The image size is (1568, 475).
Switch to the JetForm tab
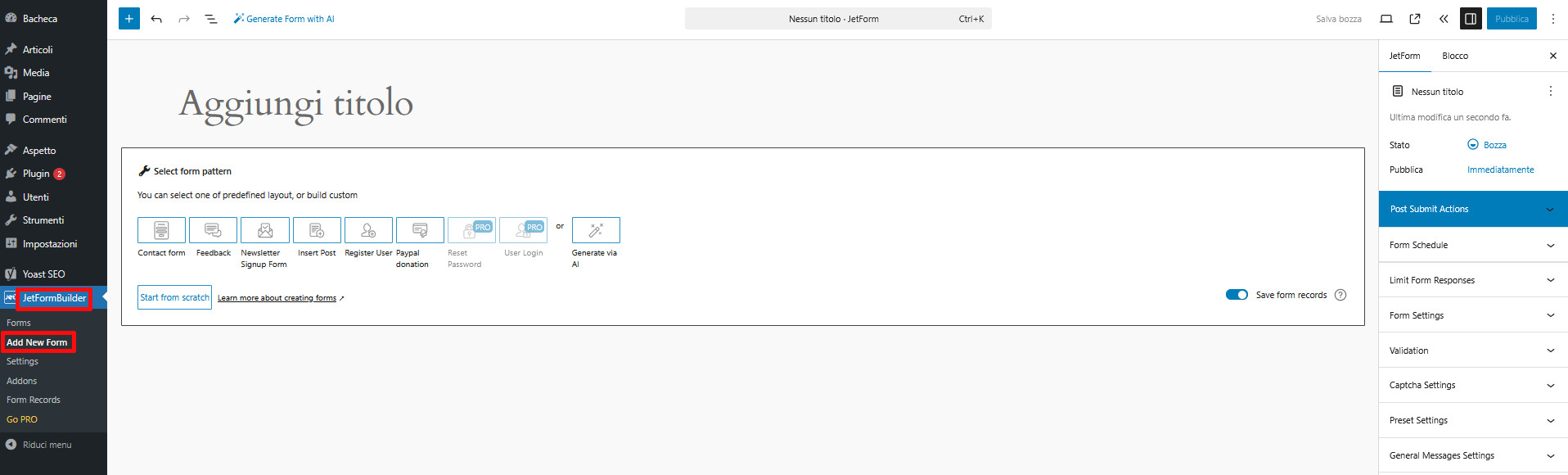click(x=1404, y=56)
